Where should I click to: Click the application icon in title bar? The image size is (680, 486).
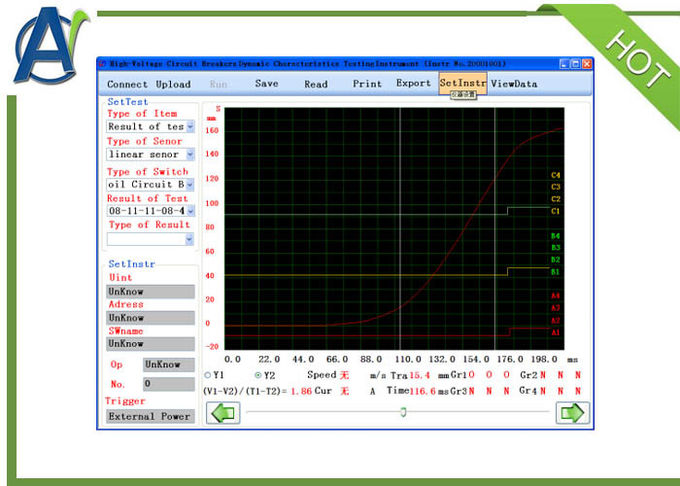(101, 64)
